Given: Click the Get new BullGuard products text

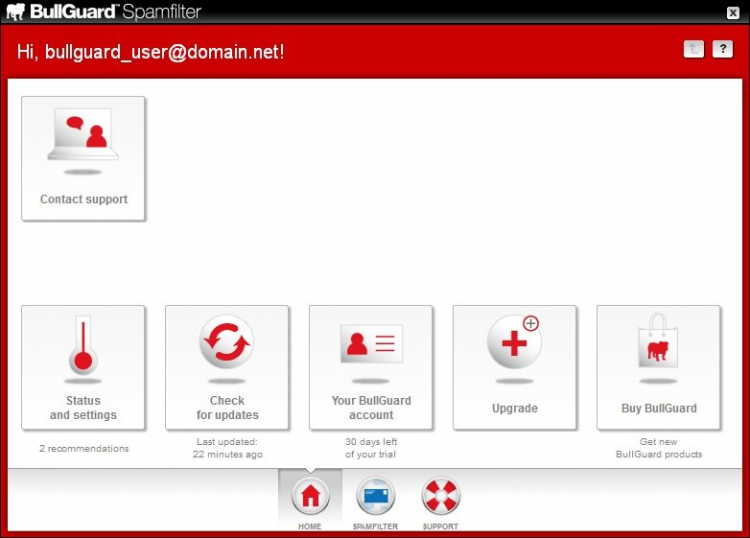Looking at the screenshot, I should [x=659, y=448].
